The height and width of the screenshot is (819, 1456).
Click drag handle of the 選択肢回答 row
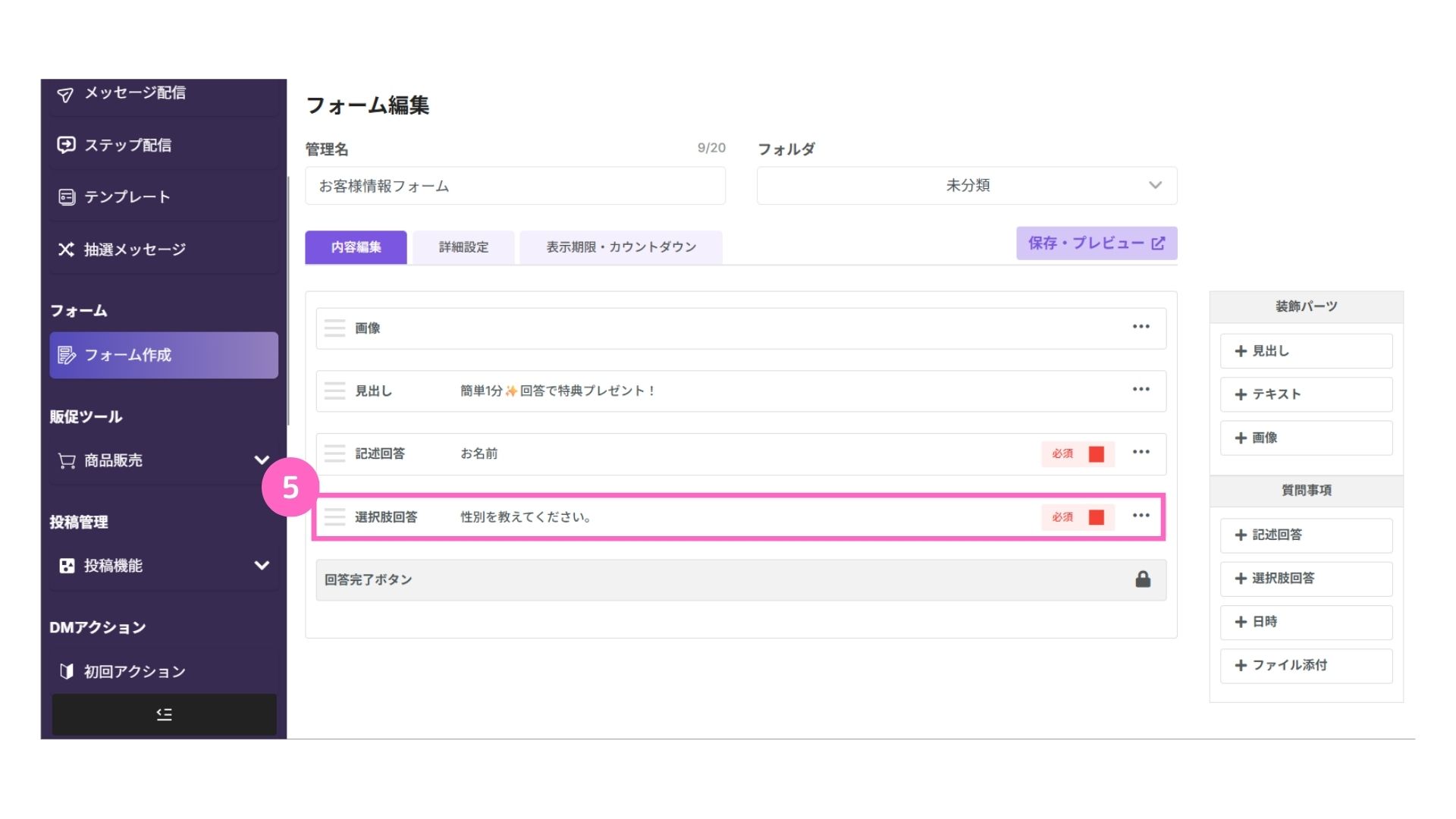(x=334, y=517)
